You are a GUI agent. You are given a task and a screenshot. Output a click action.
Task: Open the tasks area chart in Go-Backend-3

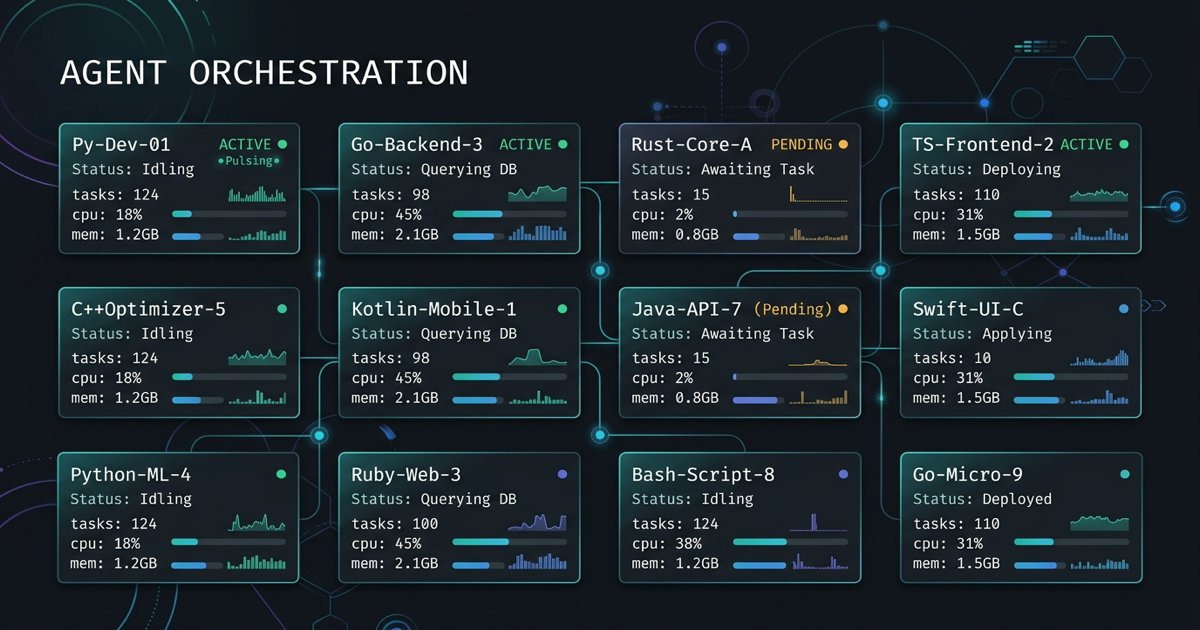[537, 194]
